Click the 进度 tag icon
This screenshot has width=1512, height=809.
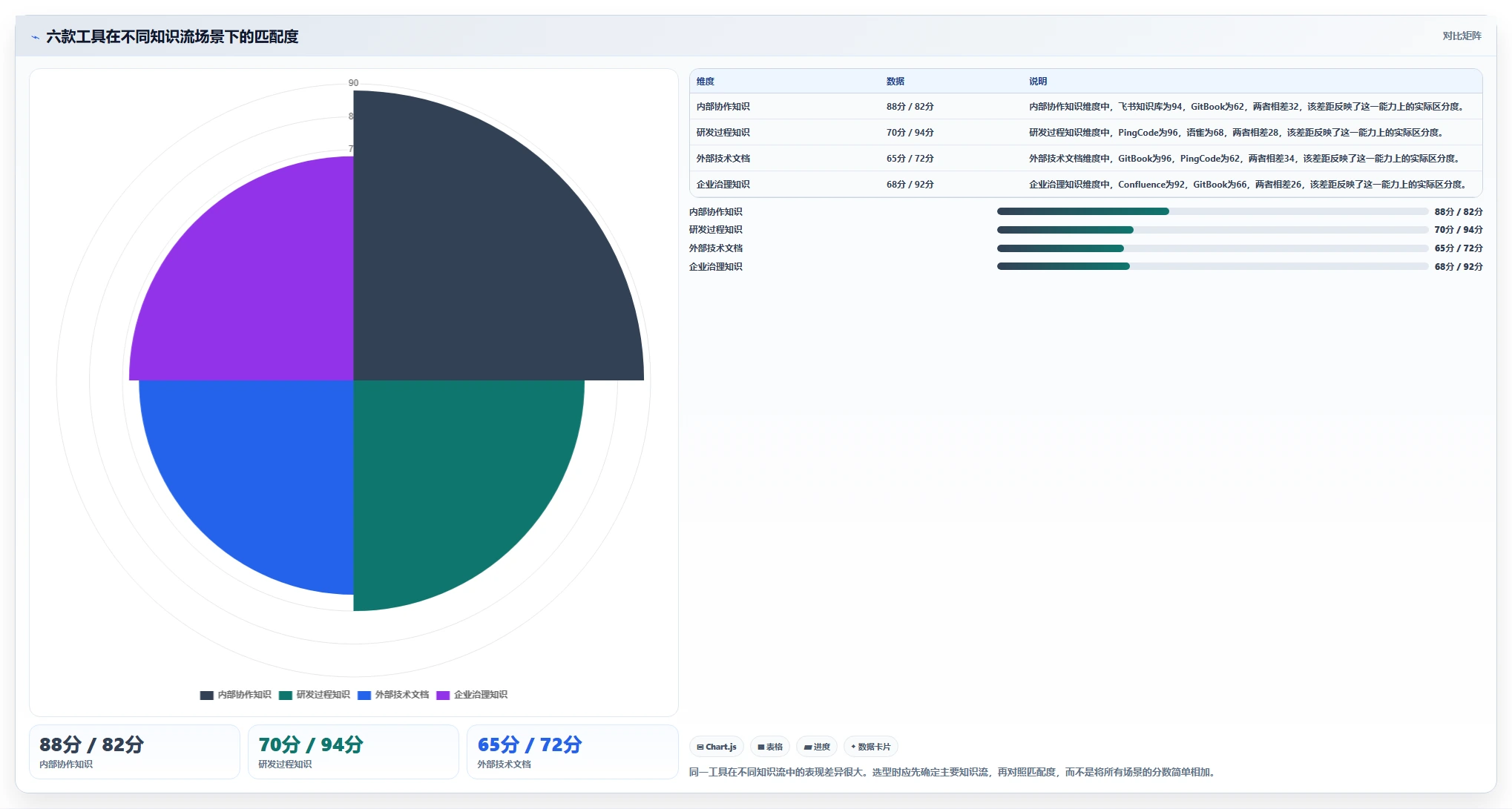click(x=808, y=747)
